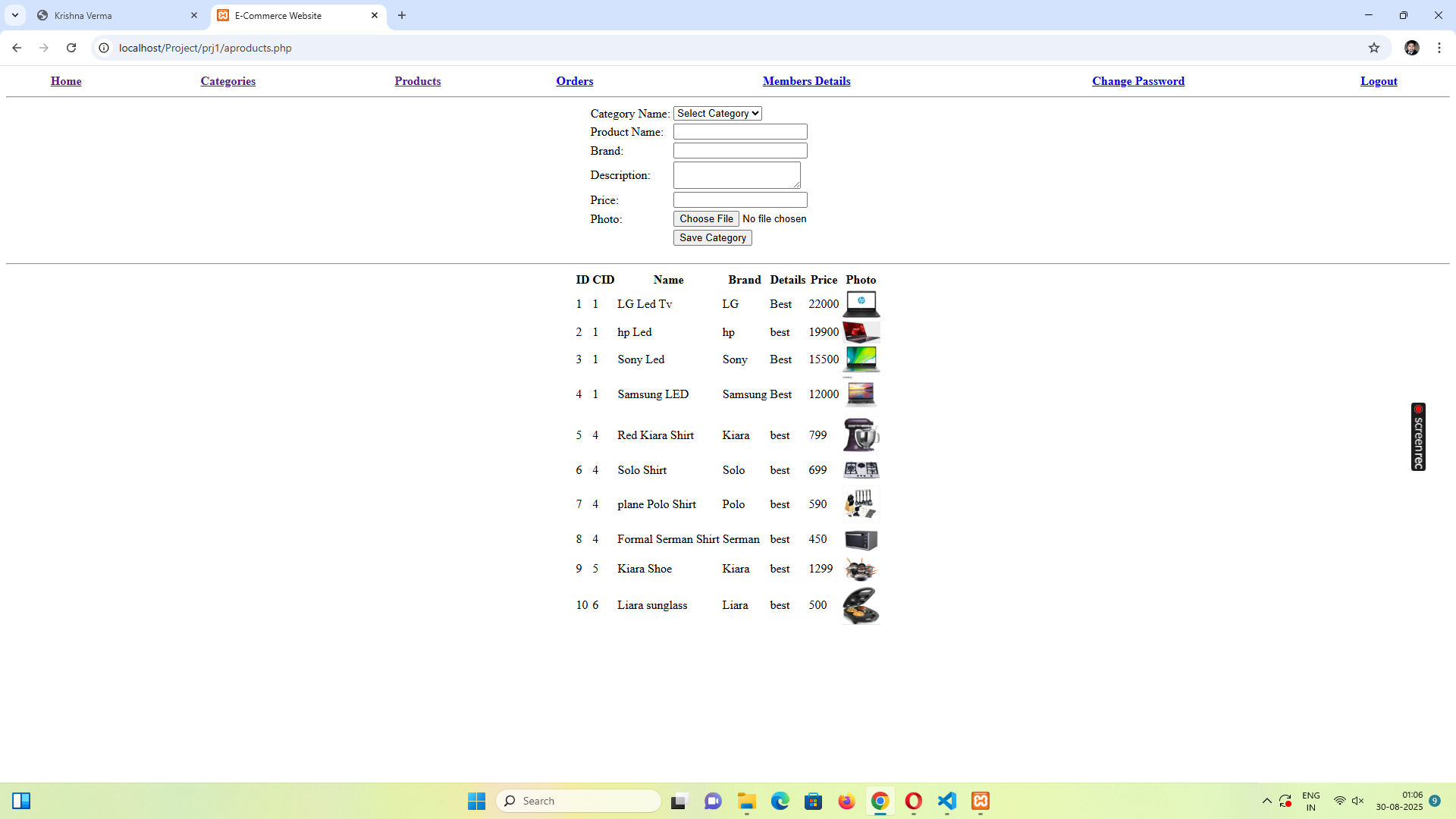Open the notification center badge

tap(1435, 801)
